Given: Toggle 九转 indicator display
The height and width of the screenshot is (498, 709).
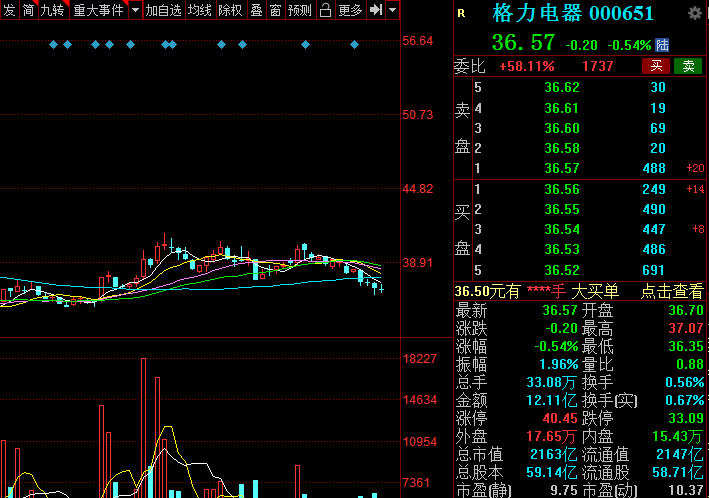Looking at the screenshot, I should [x=52, y=10].
